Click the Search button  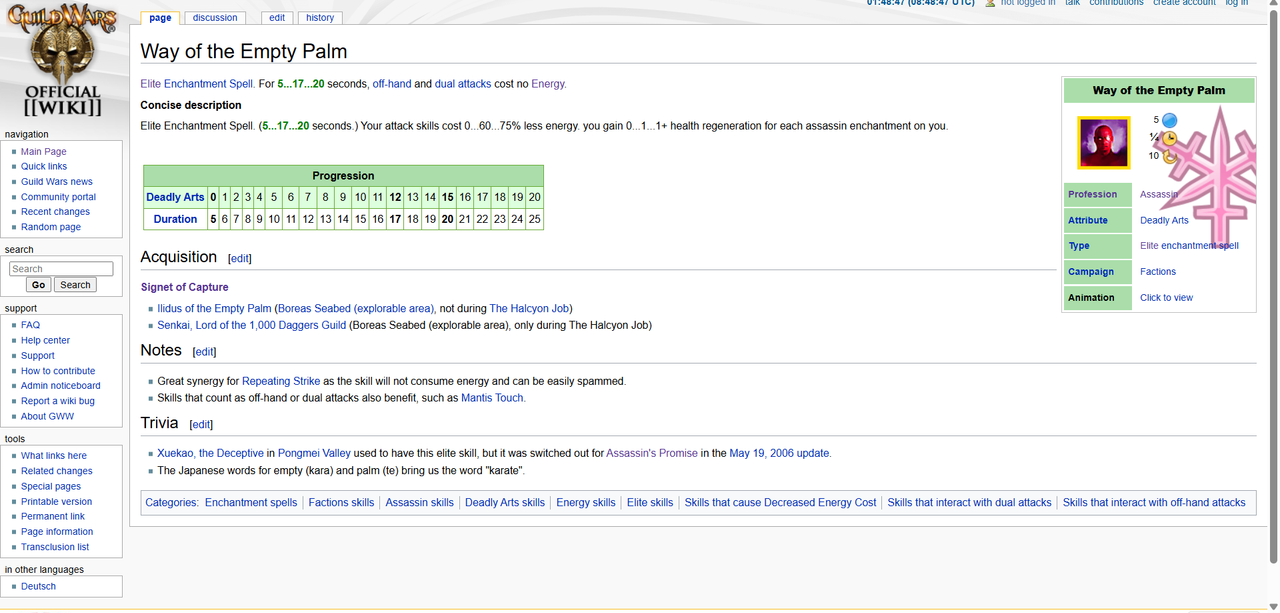point(75,285)
